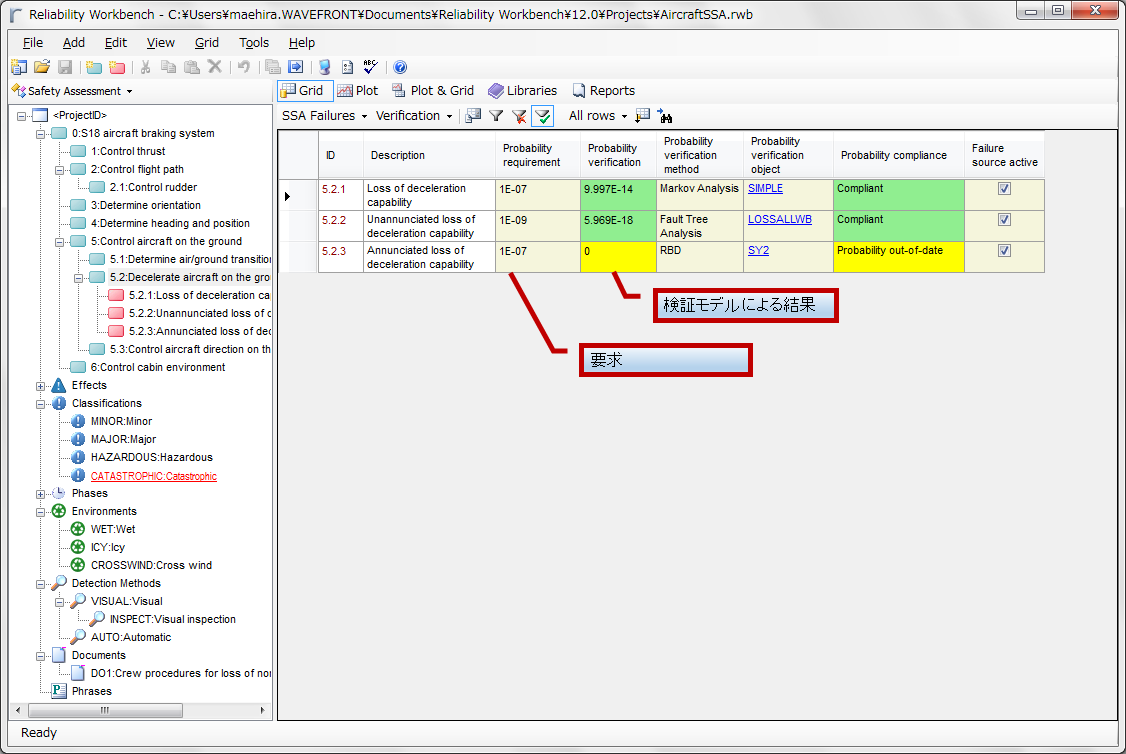Switch to the Plot & Grid tab
Screen dimensions: 1126x754
[432, 90]
